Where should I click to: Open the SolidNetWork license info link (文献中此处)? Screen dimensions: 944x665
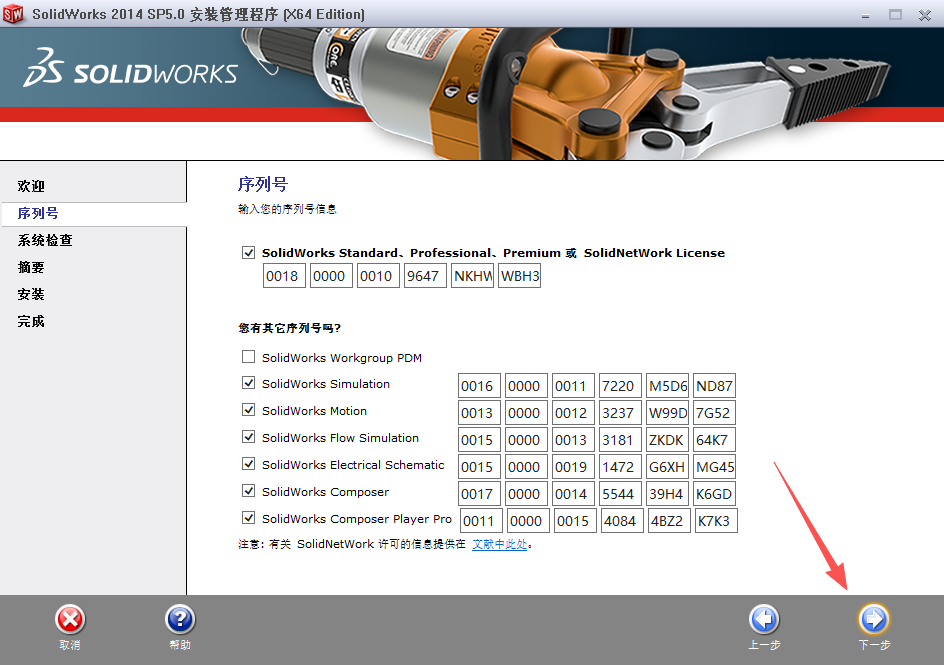[500, 544]
